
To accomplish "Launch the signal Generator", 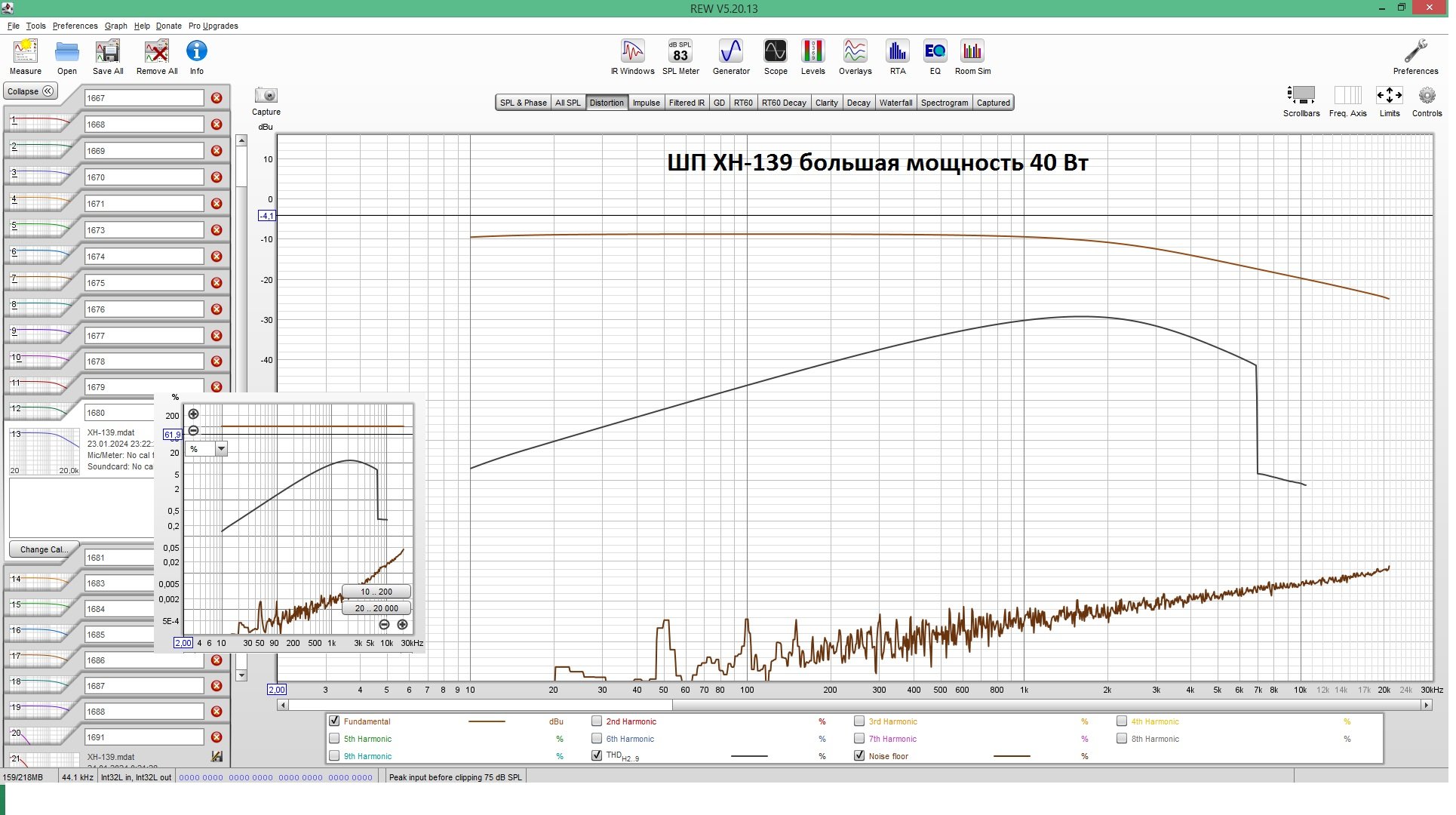I will coord(731,57).
